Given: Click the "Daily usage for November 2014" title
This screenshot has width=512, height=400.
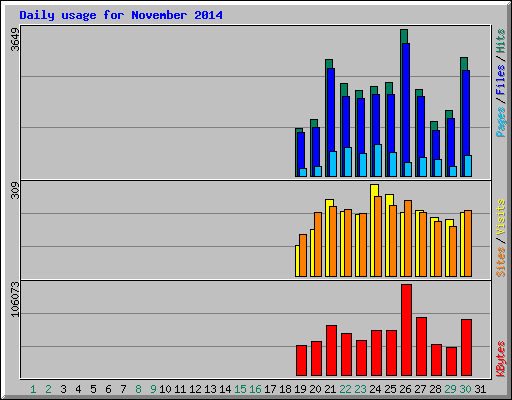Looking at the screenshot, I should [x=121, y=15].
